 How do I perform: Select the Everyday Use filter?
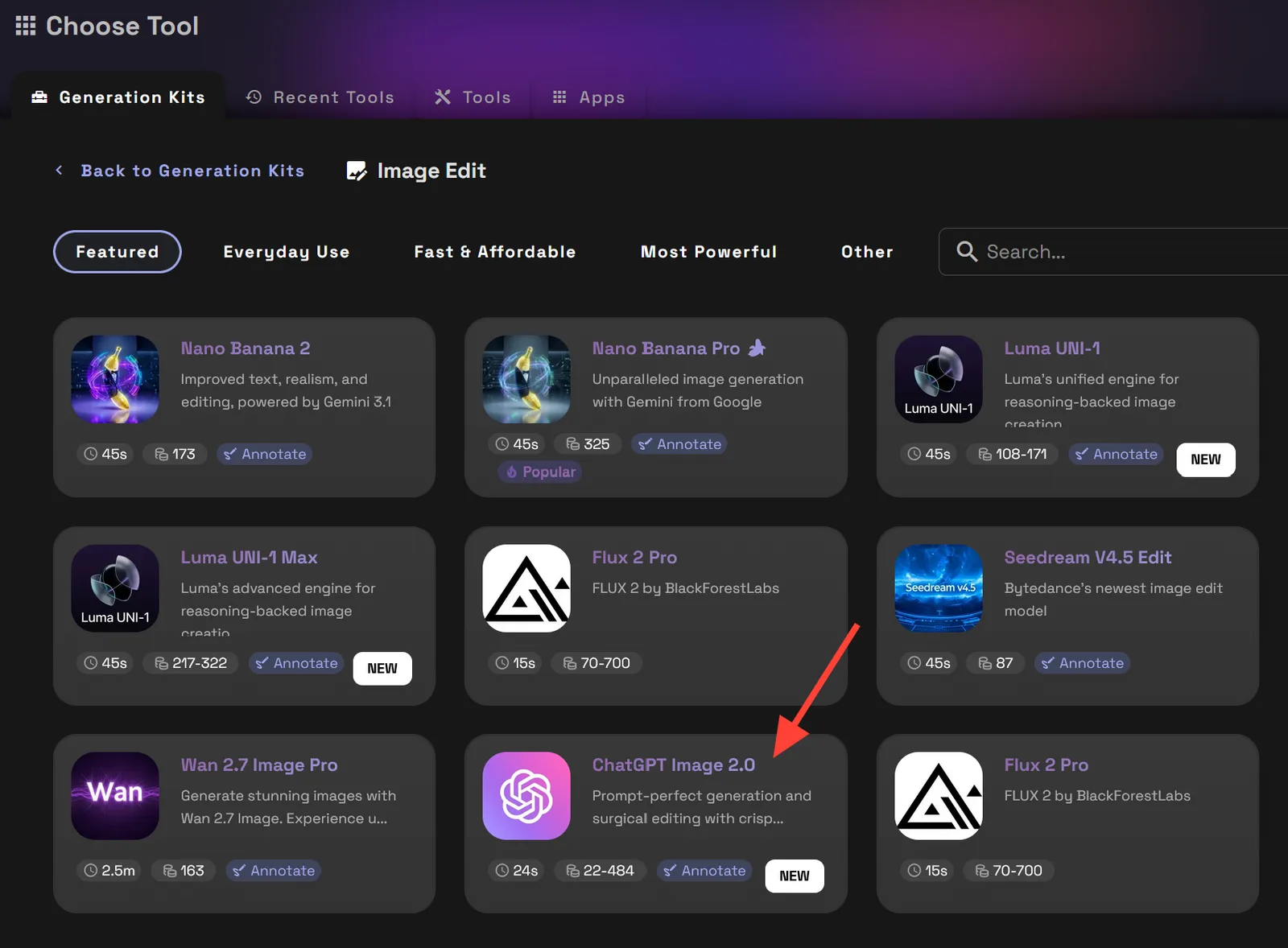[x=287, y=252]
